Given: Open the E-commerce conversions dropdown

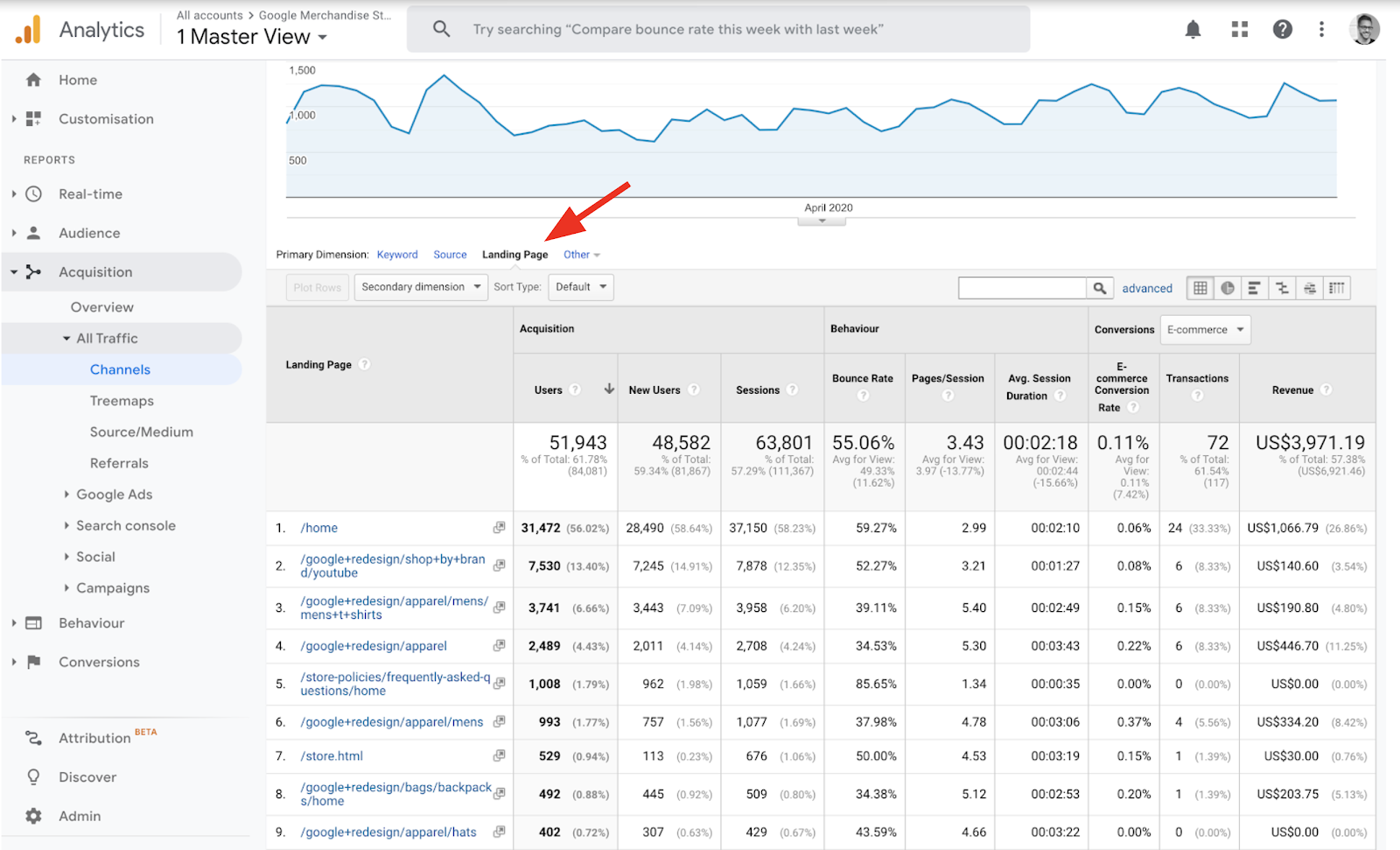Looking at the screenshot, I should (x=1206, y=330).
